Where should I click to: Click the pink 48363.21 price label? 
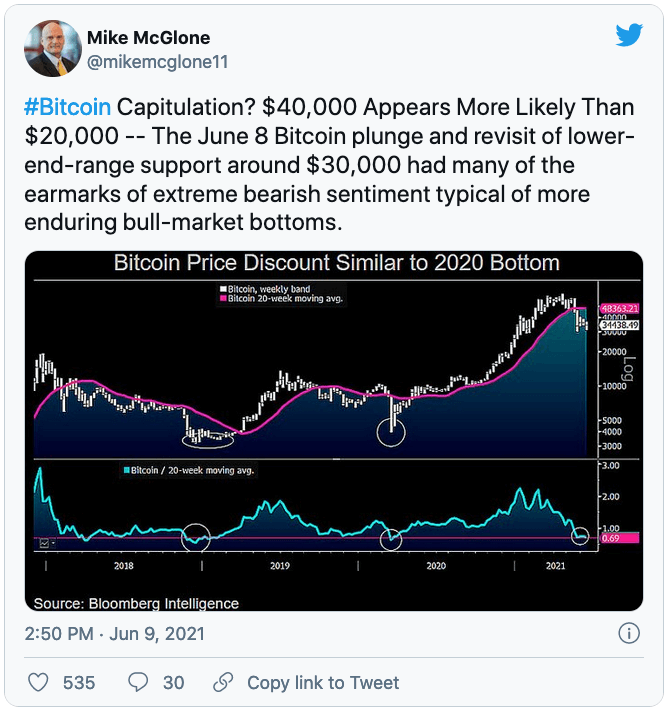[619, 309]
